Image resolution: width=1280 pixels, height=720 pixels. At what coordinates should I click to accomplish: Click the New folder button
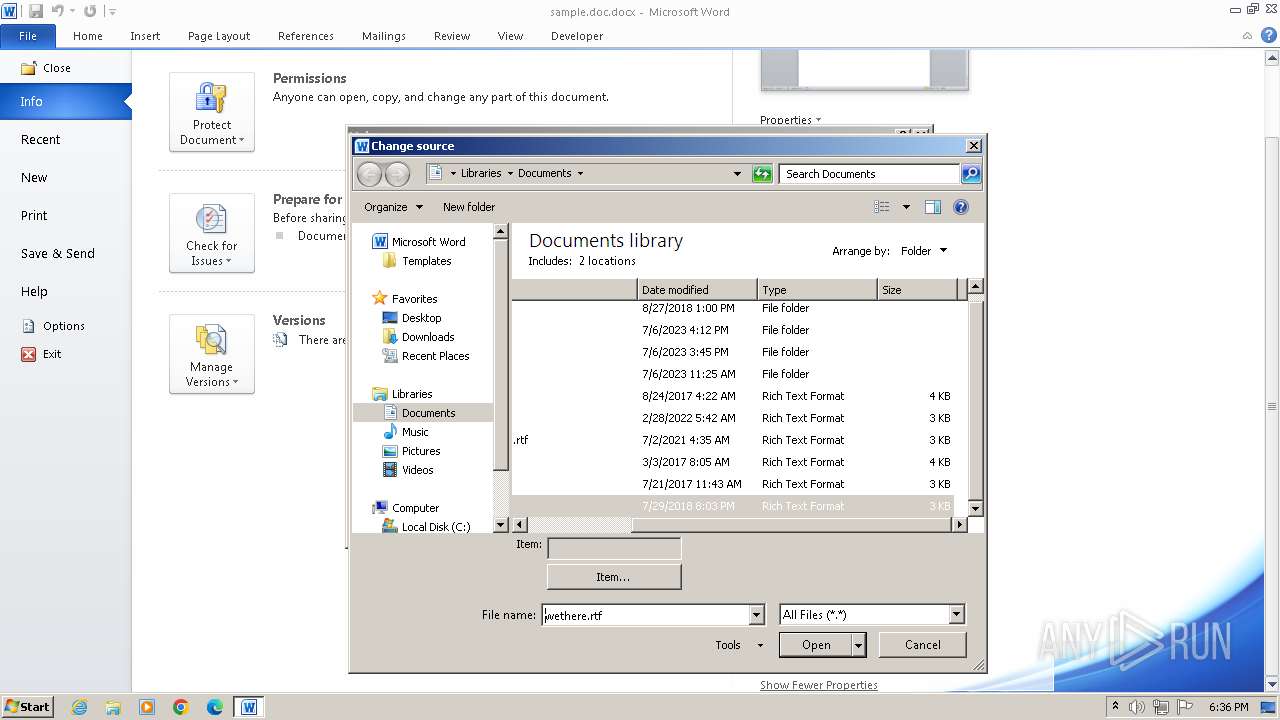point(469,207)
